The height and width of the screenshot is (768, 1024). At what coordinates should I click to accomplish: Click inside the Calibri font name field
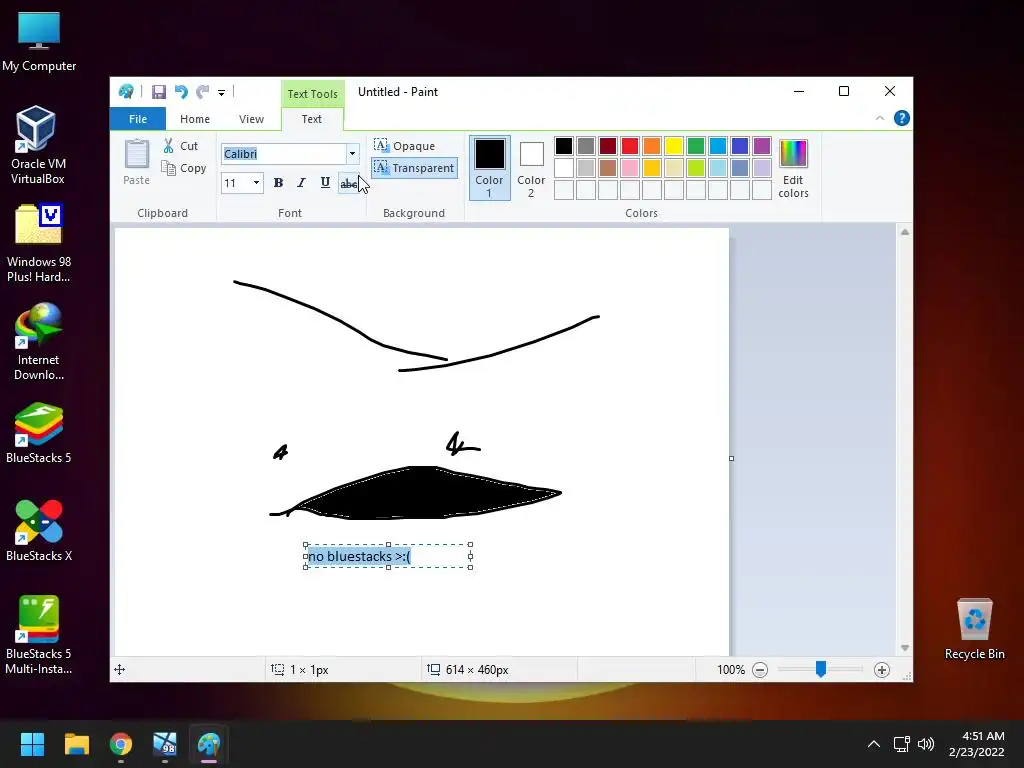click(283, 153)
